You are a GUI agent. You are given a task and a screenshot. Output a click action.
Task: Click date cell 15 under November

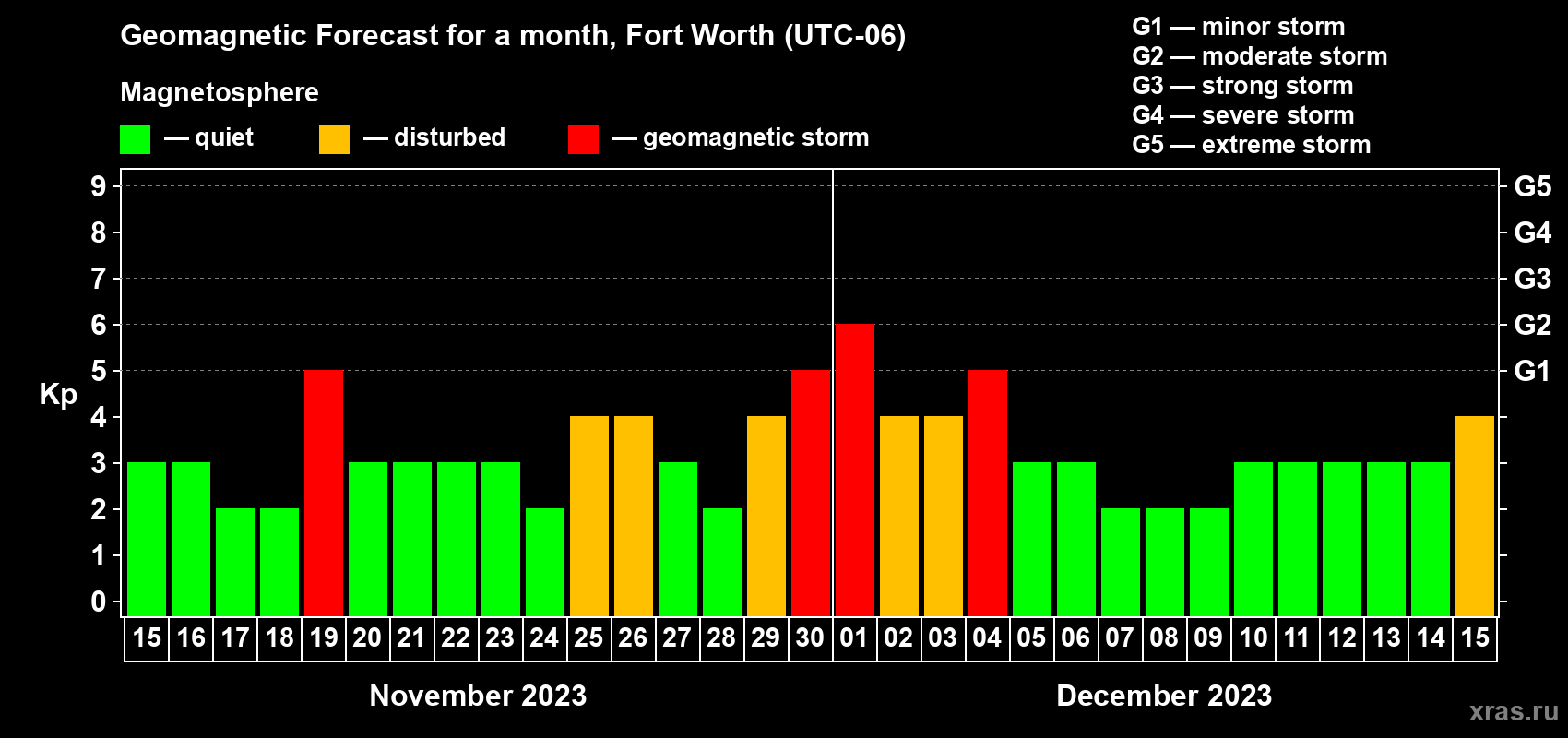(x=147, y=638)
